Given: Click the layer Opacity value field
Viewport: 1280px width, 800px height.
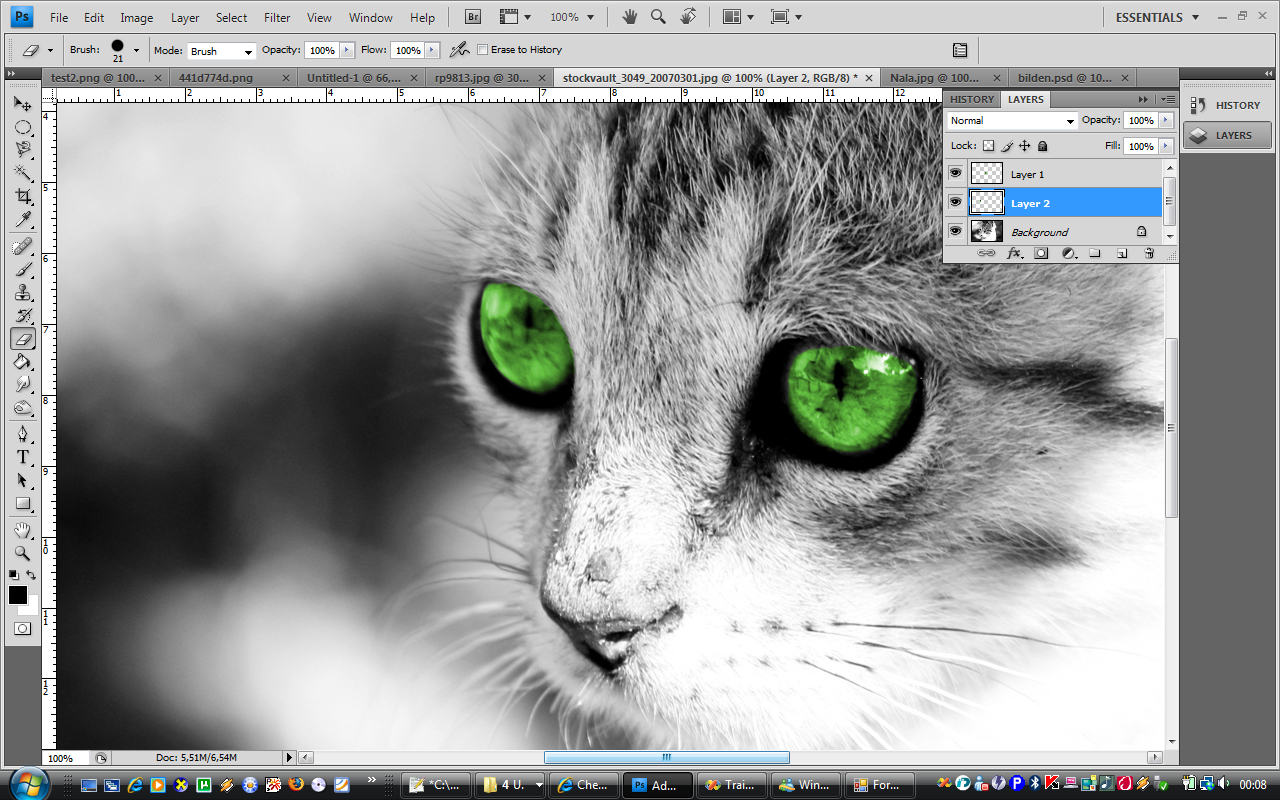Looking at the screenshot, I should coord(1140,121).
